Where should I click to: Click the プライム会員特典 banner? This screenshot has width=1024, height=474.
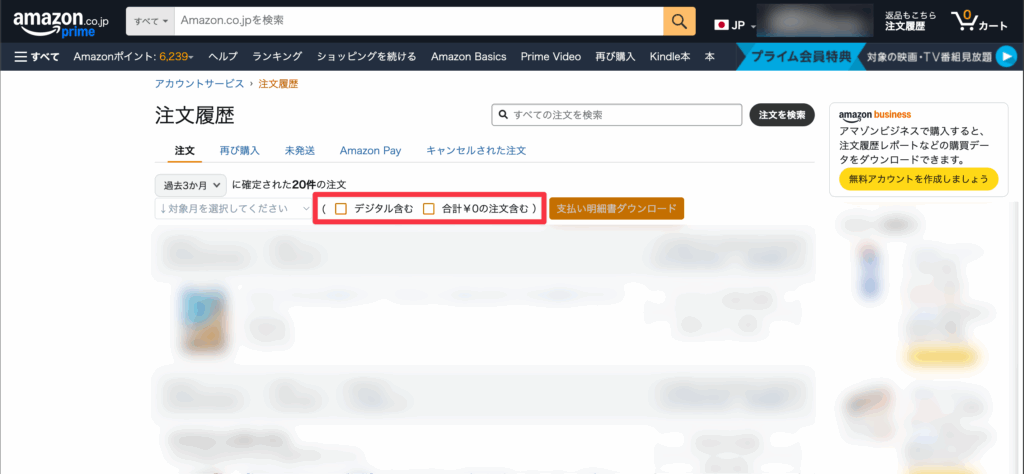click(801, 57)
